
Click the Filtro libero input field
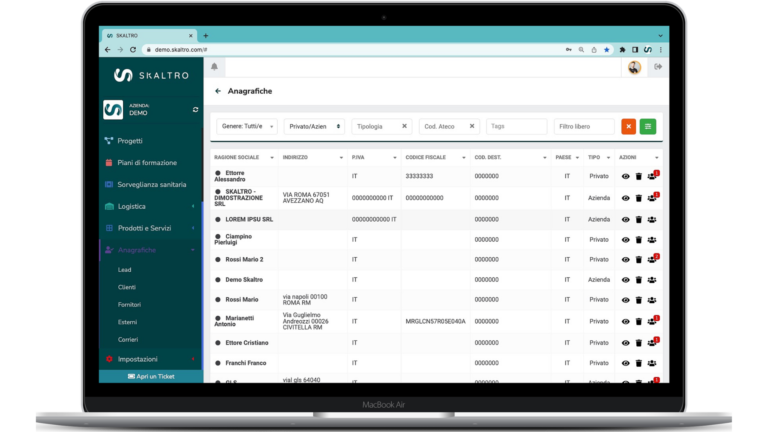coord(584,126)
